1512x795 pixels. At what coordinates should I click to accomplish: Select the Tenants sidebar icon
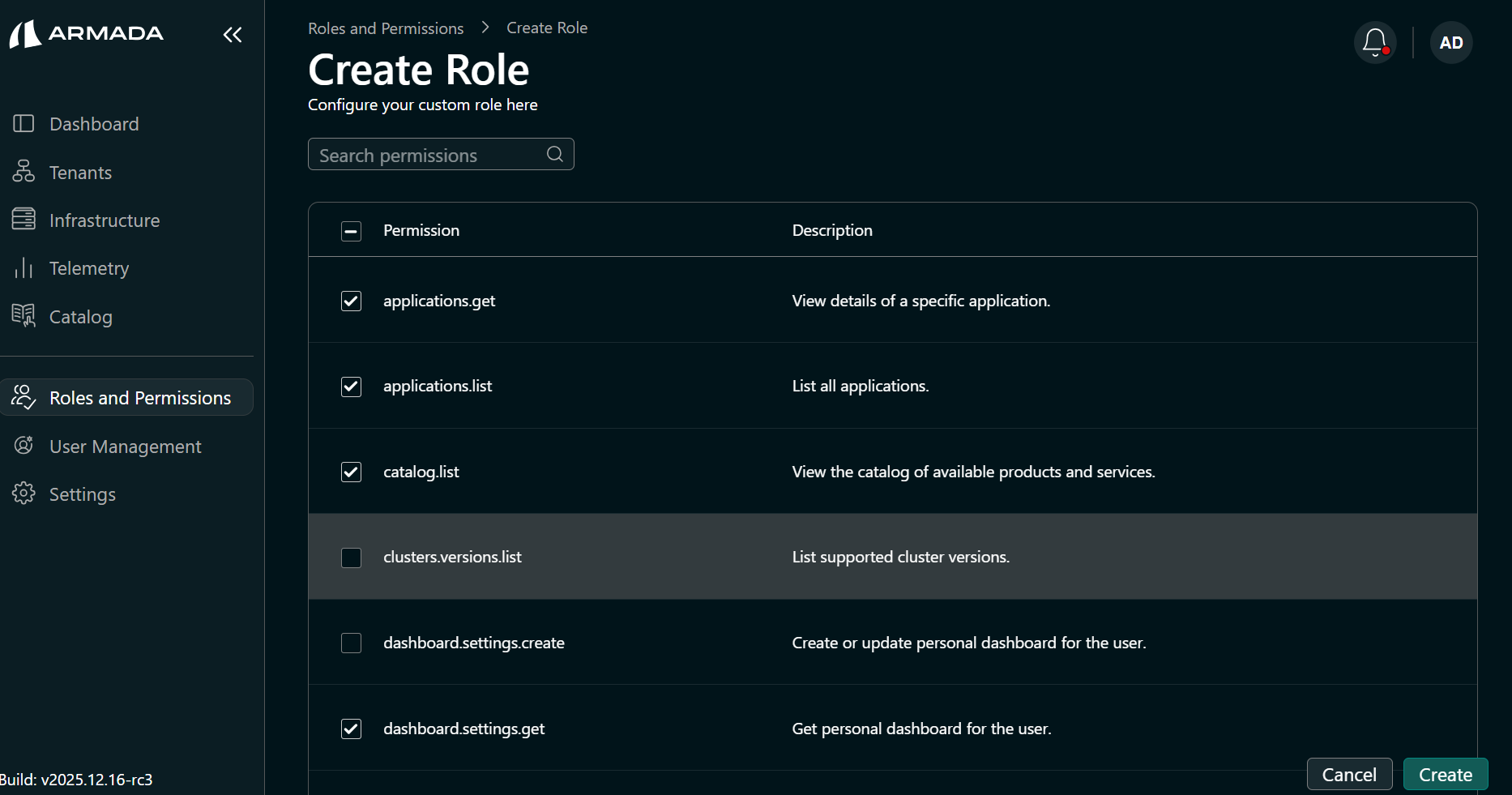[x=23, y=172]
